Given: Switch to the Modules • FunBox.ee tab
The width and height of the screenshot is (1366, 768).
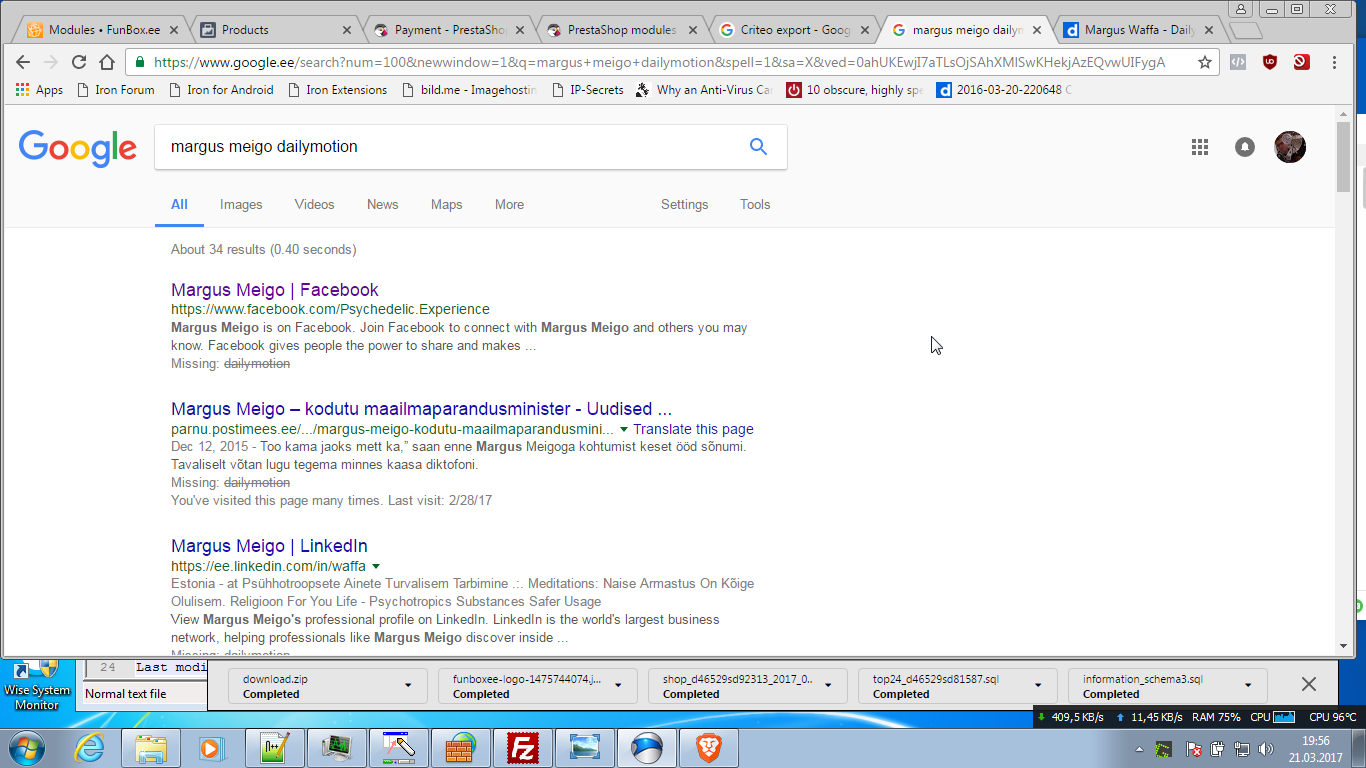Looking at the screenshot, I should tap(102, 30).
